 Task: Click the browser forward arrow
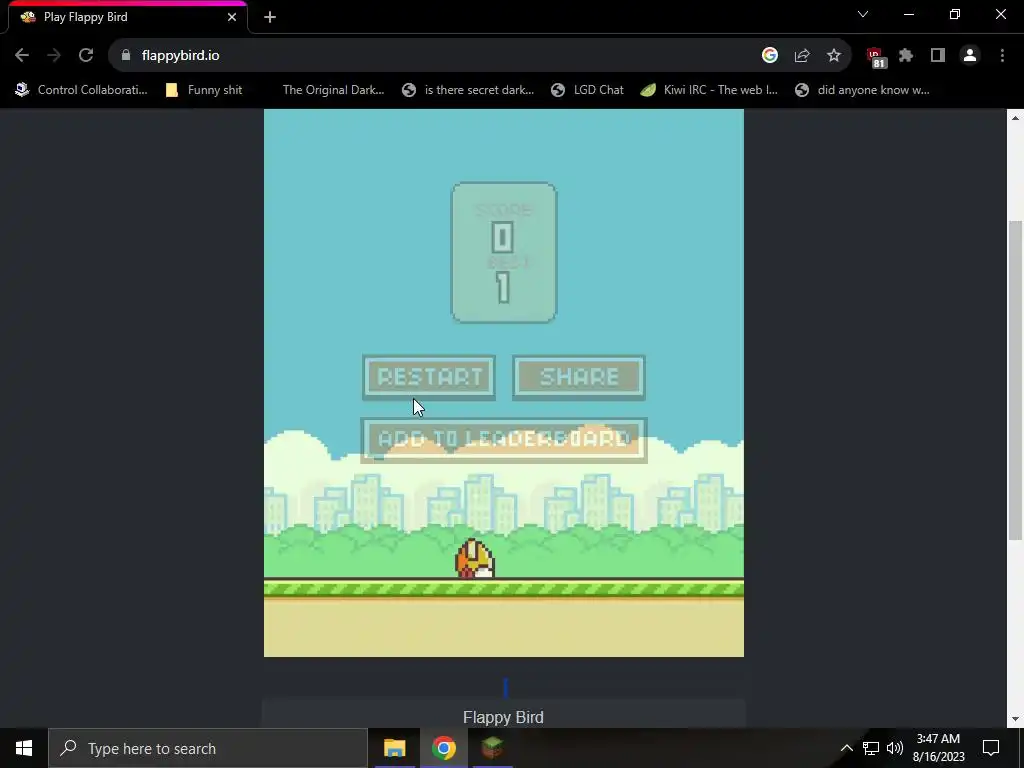point(54,56)
